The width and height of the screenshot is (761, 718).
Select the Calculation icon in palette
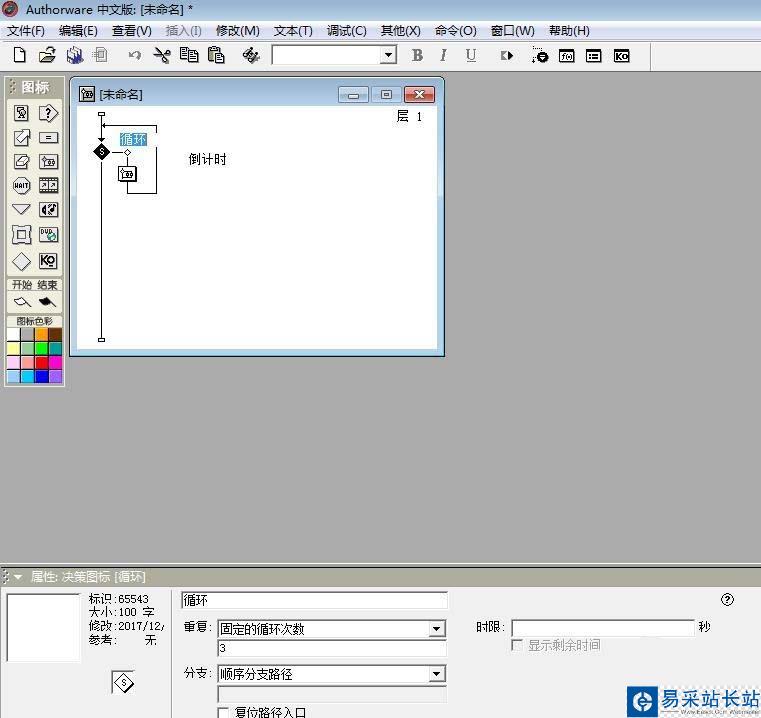(x=48, y=138)
